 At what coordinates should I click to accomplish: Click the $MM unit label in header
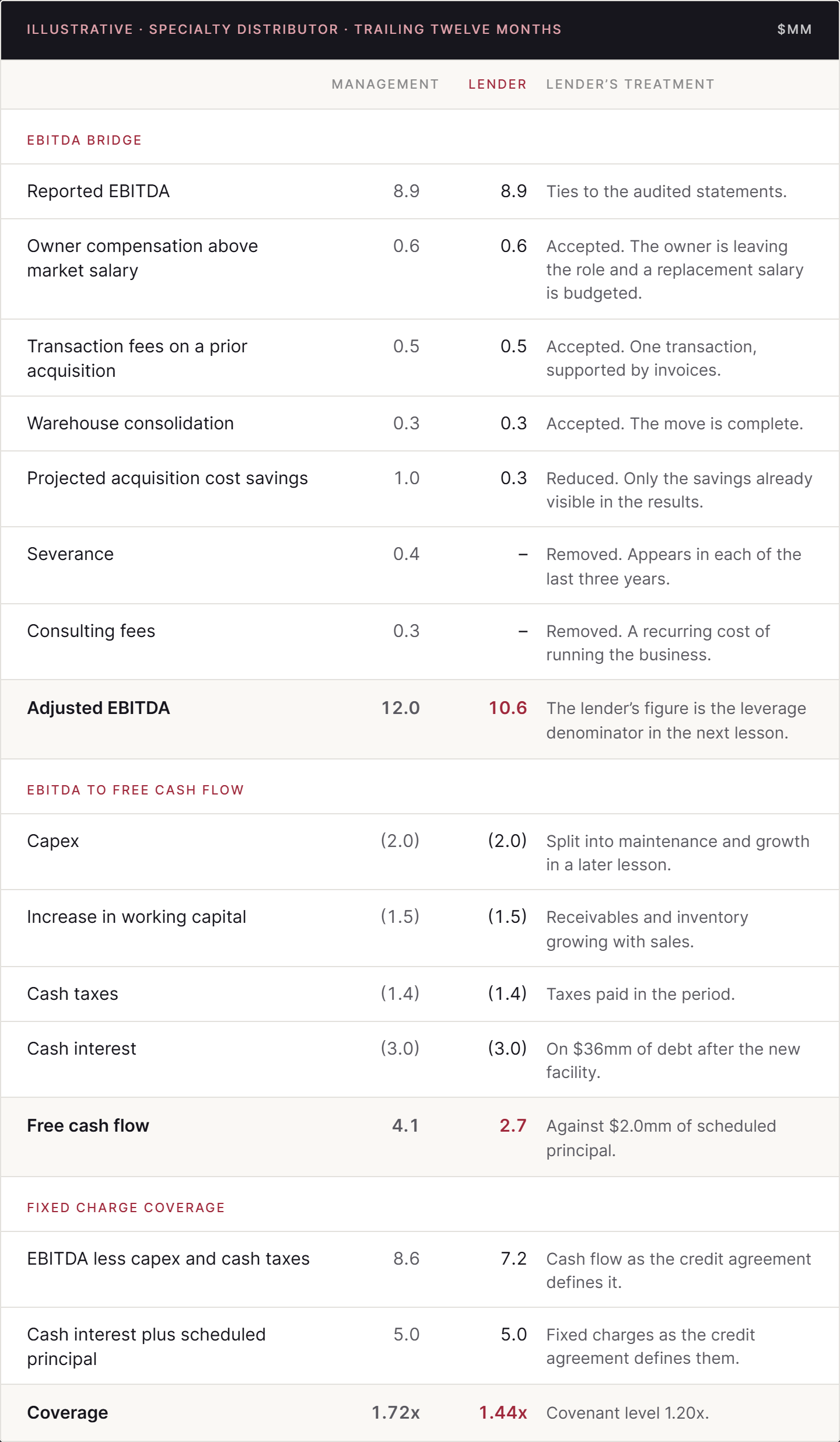[x=794, y=30]
